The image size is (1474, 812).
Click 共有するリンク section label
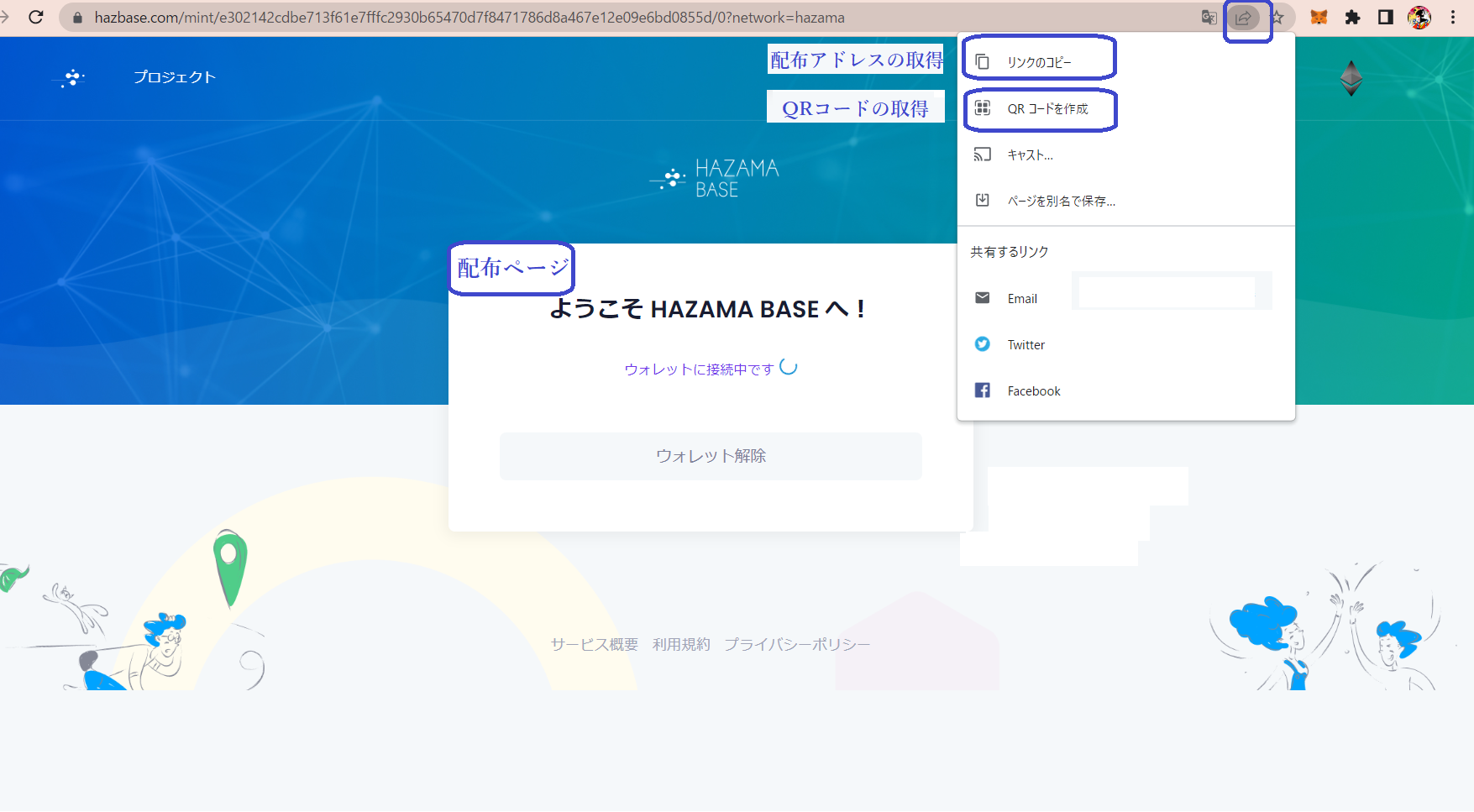[x=1010, y=252]
